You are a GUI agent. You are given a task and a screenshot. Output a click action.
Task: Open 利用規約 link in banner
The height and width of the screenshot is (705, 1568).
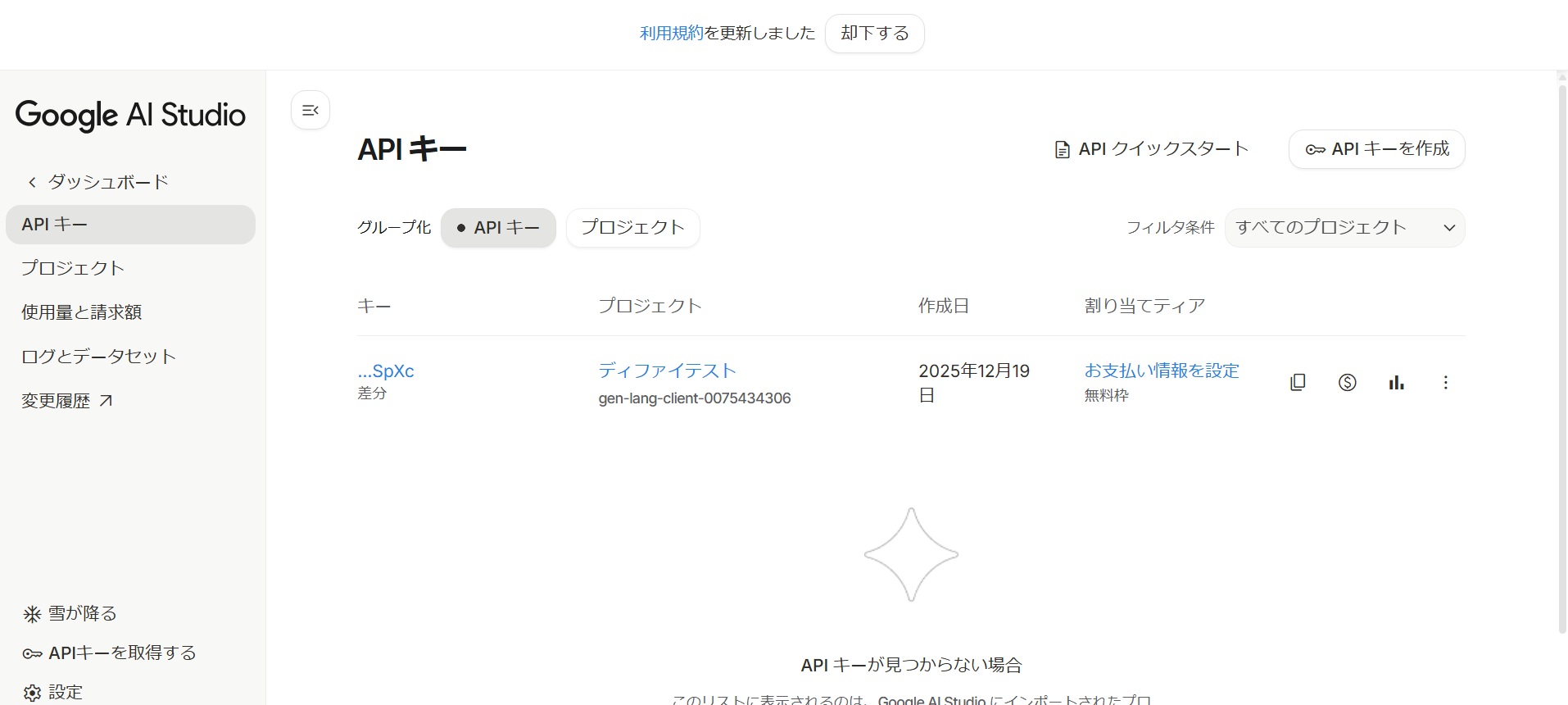click(671, 33)
